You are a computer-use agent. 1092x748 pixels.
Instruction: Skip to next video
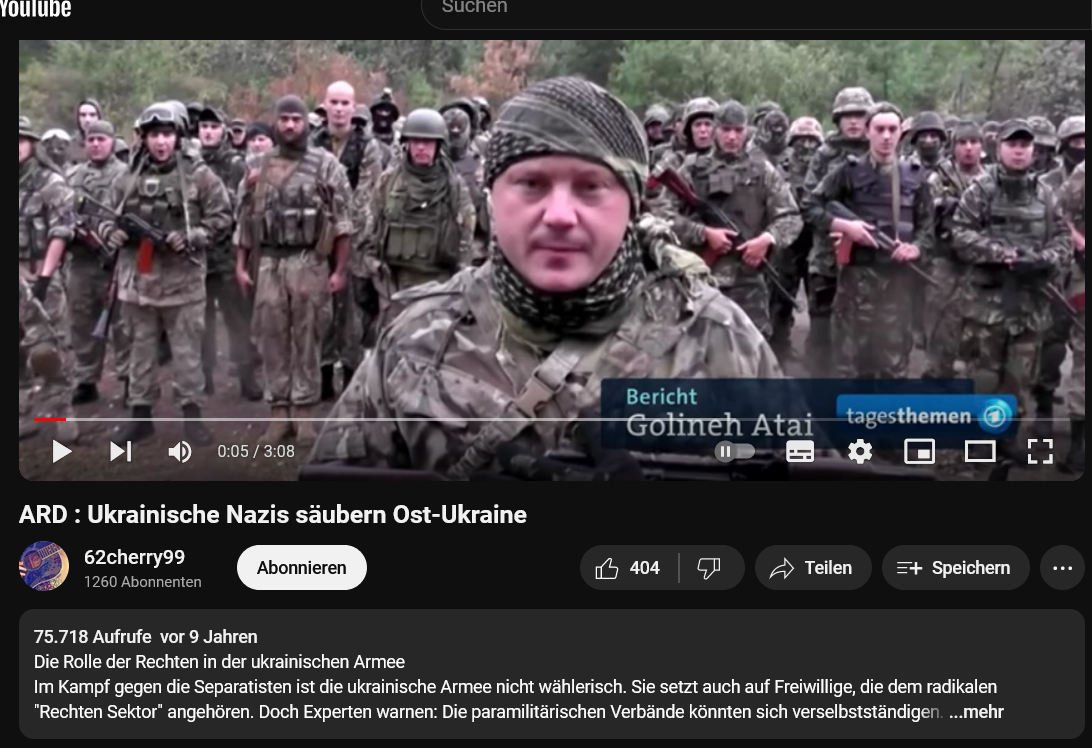pos(121,452)
